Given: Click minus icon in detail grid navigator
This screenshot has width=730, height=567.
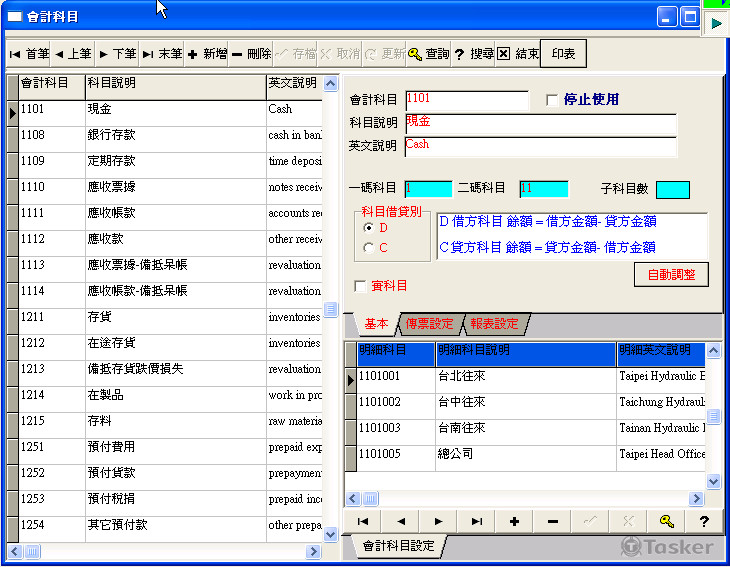Looking at the screenshot, I should [552, 521].
